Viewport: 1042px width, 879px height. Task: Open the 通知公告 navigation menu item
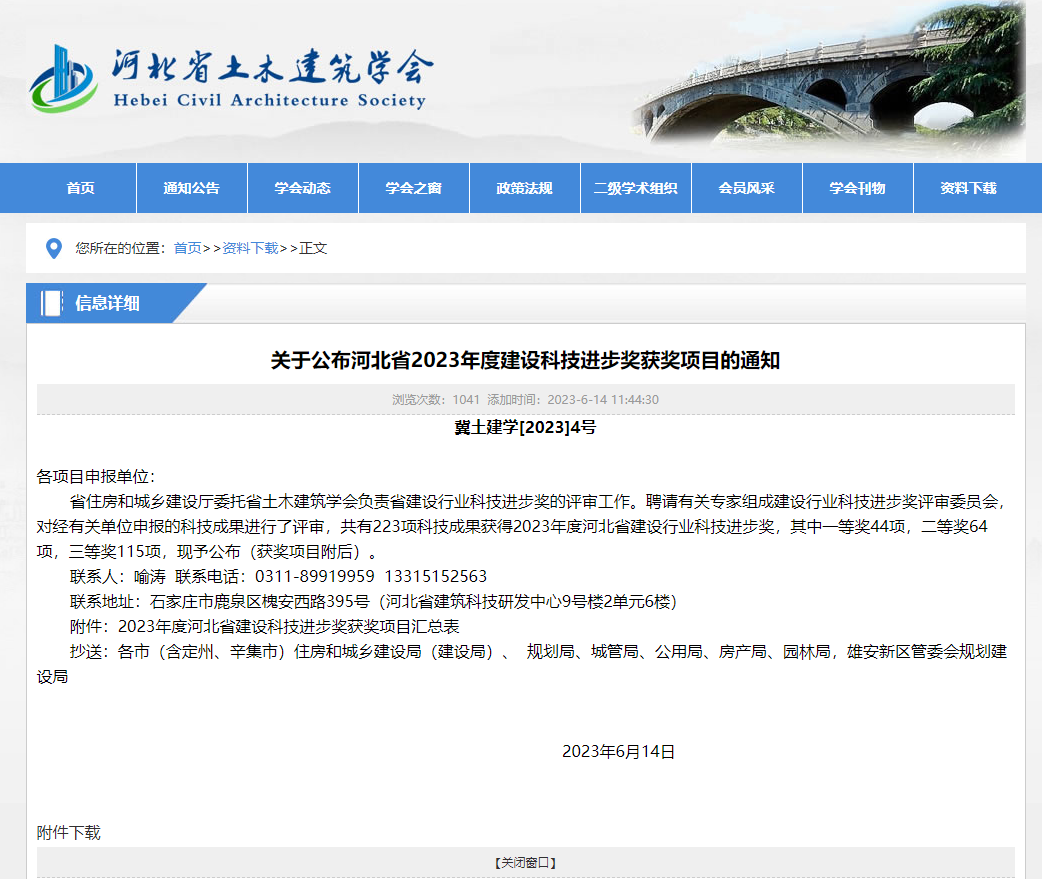191,188
